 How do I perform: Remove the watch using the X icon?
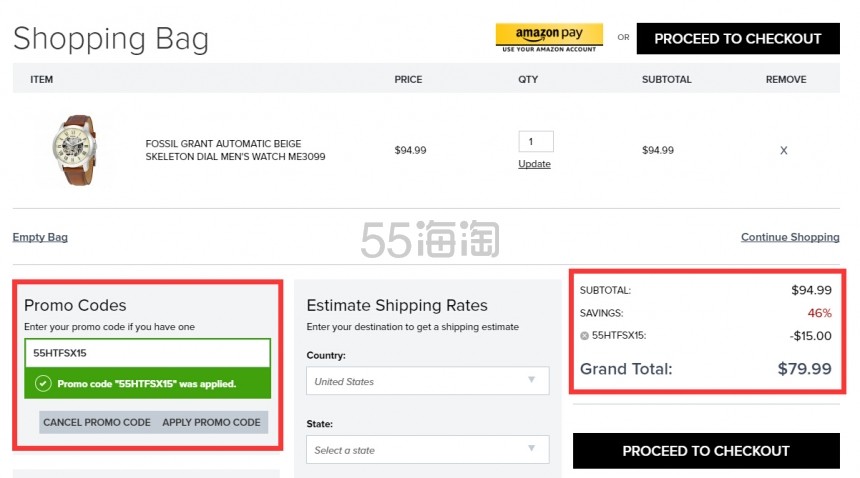(783, 150)
